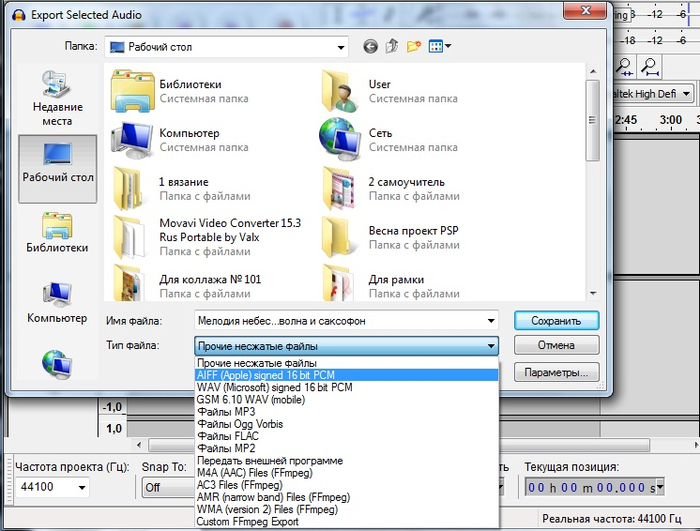Screen dimensions: 700x531
Task: Select the Сеть system folder
Action: tap(389, 140)
